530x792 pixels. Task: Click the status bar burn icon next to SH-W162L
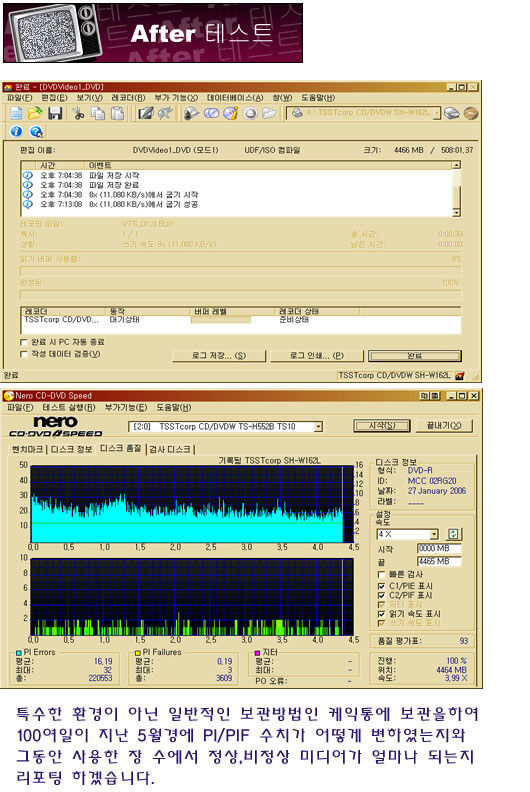coord(459,375)
